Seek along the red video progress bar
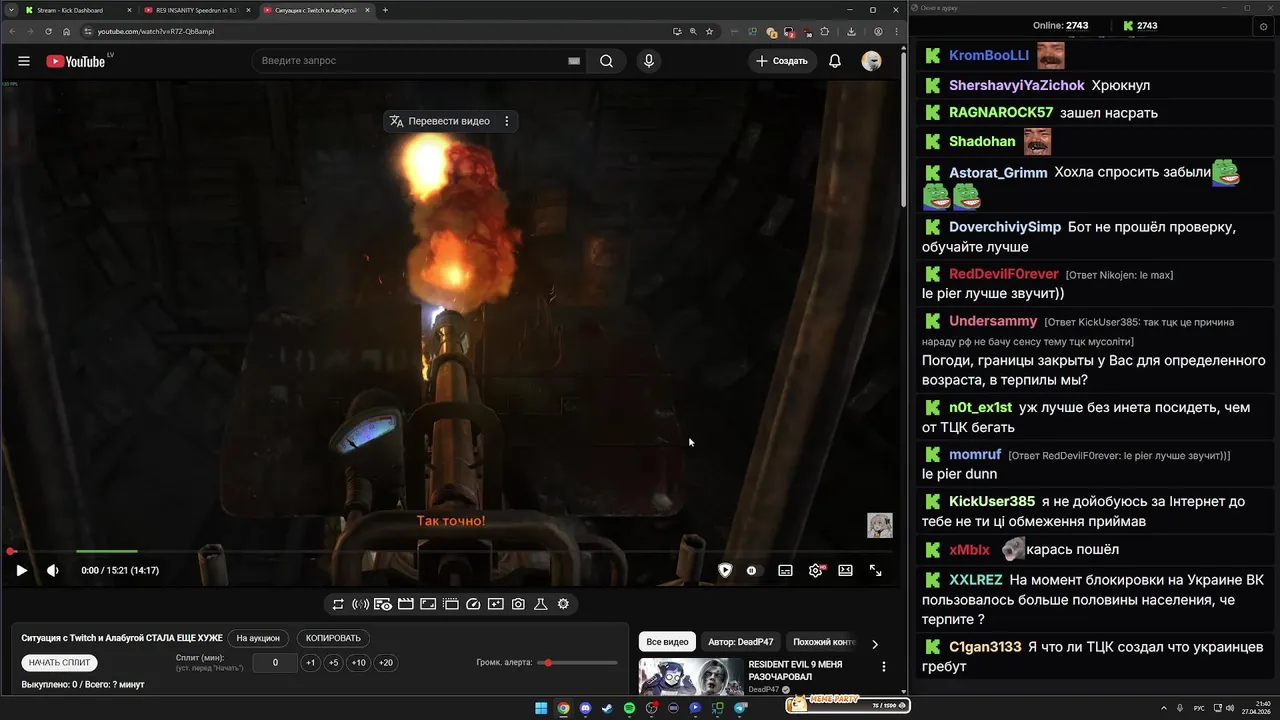 point(450,551)
